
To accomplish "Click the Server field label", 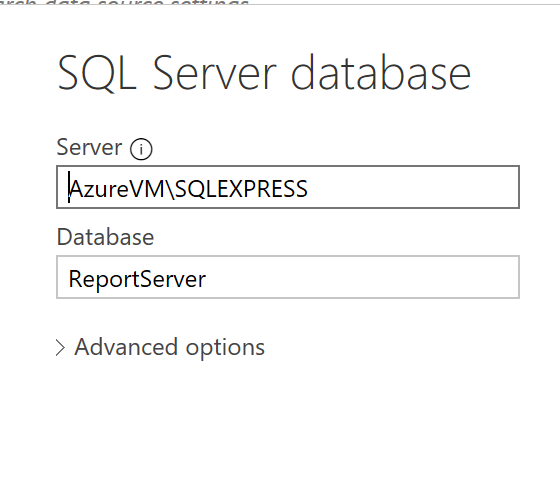I will click(89, 147).
